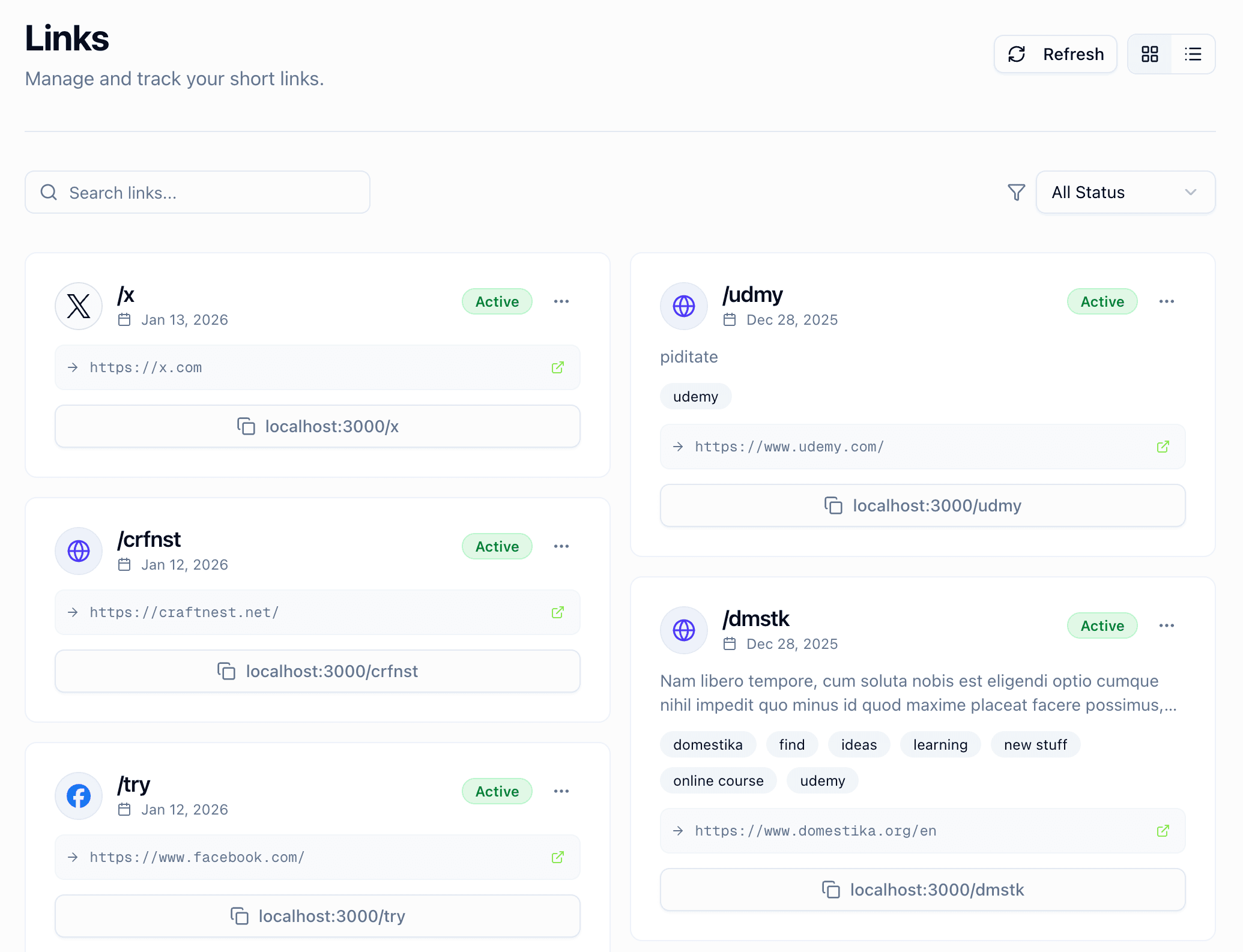Select the domestika tag
The width and height of the screenshot is (1243, 952).
click(x=708, y=744)
